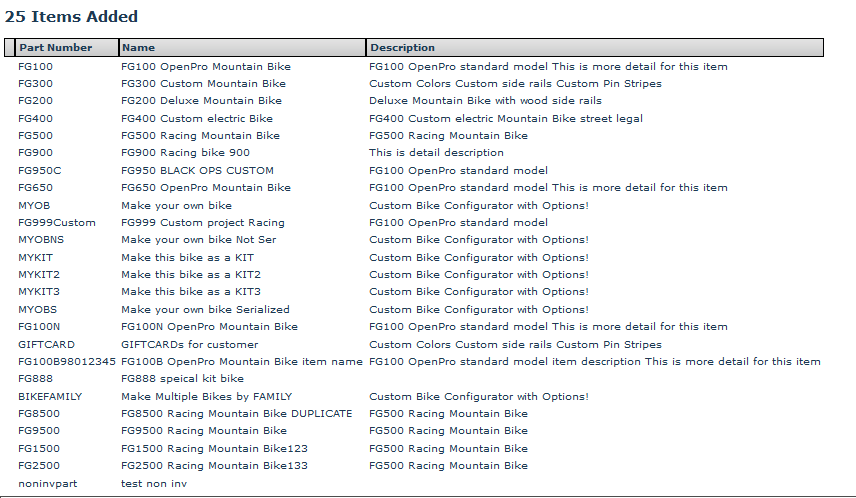Click part number FG300
856x498 pixels.
click(x=35, y=84)
